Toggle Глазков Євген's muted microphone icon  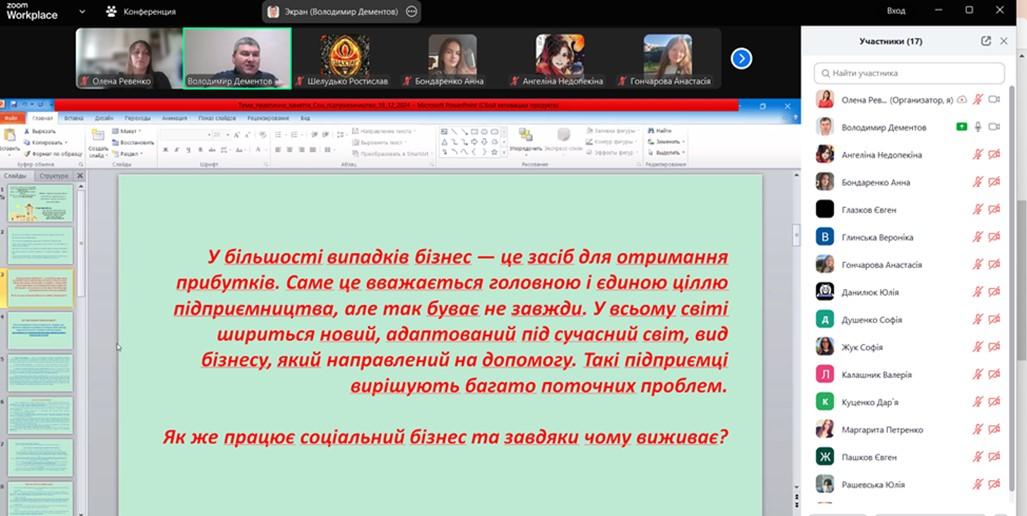point(977,210)
